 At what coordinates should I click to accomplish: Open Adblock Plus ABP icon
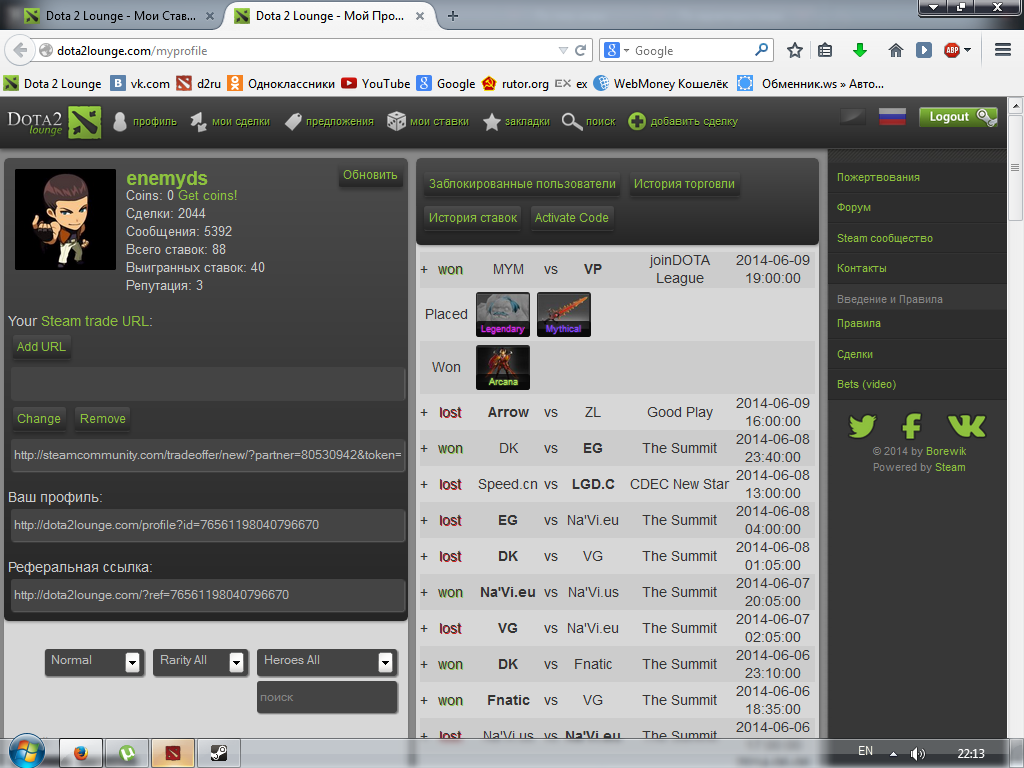click(952, 50)
